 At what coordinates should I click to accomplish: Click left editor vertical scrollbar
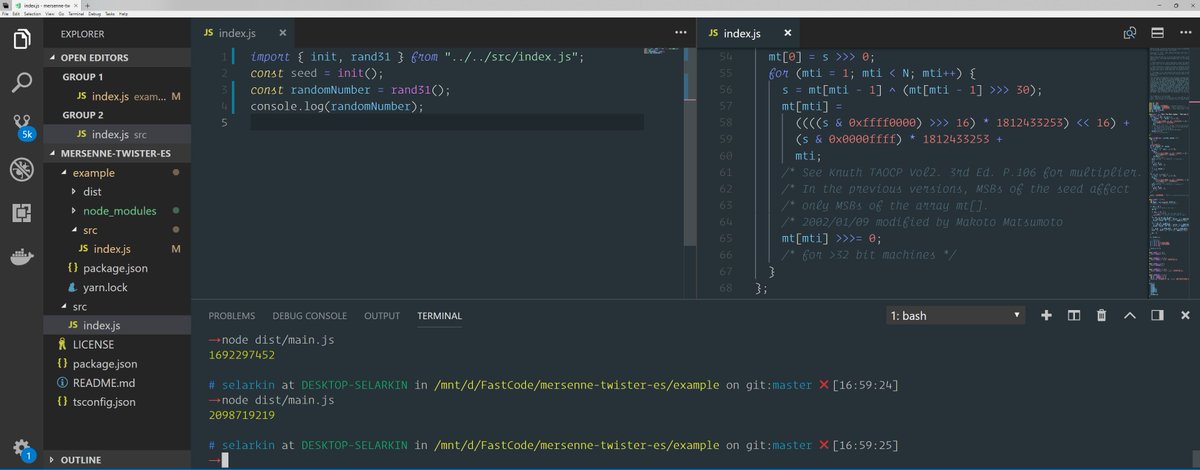(x=689, y=145)
